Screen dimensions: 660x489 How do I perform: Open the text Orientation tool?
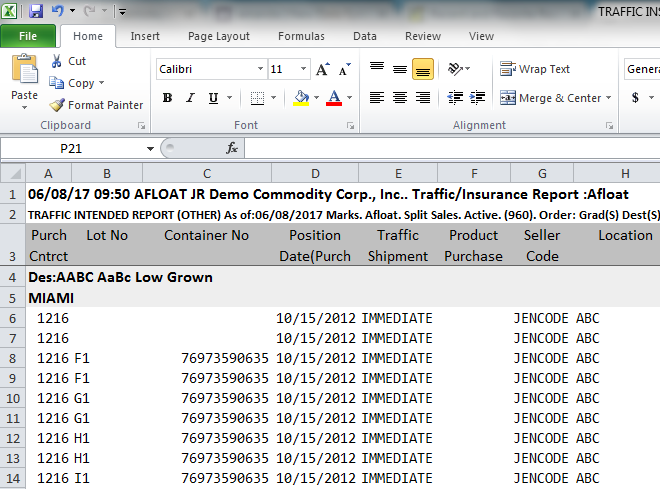(x=456, y=69)
